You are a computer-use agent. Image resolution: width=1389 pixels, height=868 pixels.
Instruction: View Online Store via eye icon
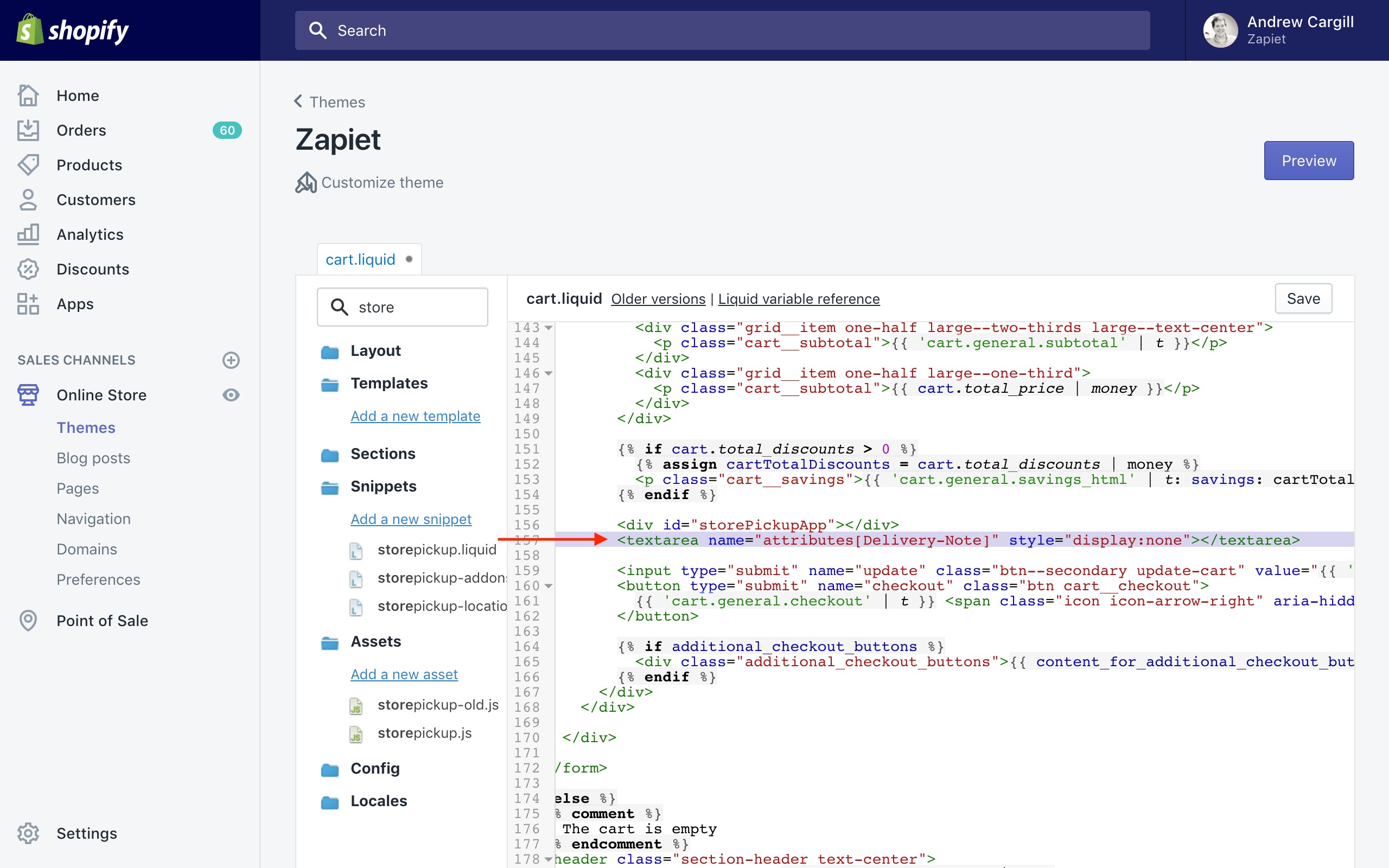(231, 395)
